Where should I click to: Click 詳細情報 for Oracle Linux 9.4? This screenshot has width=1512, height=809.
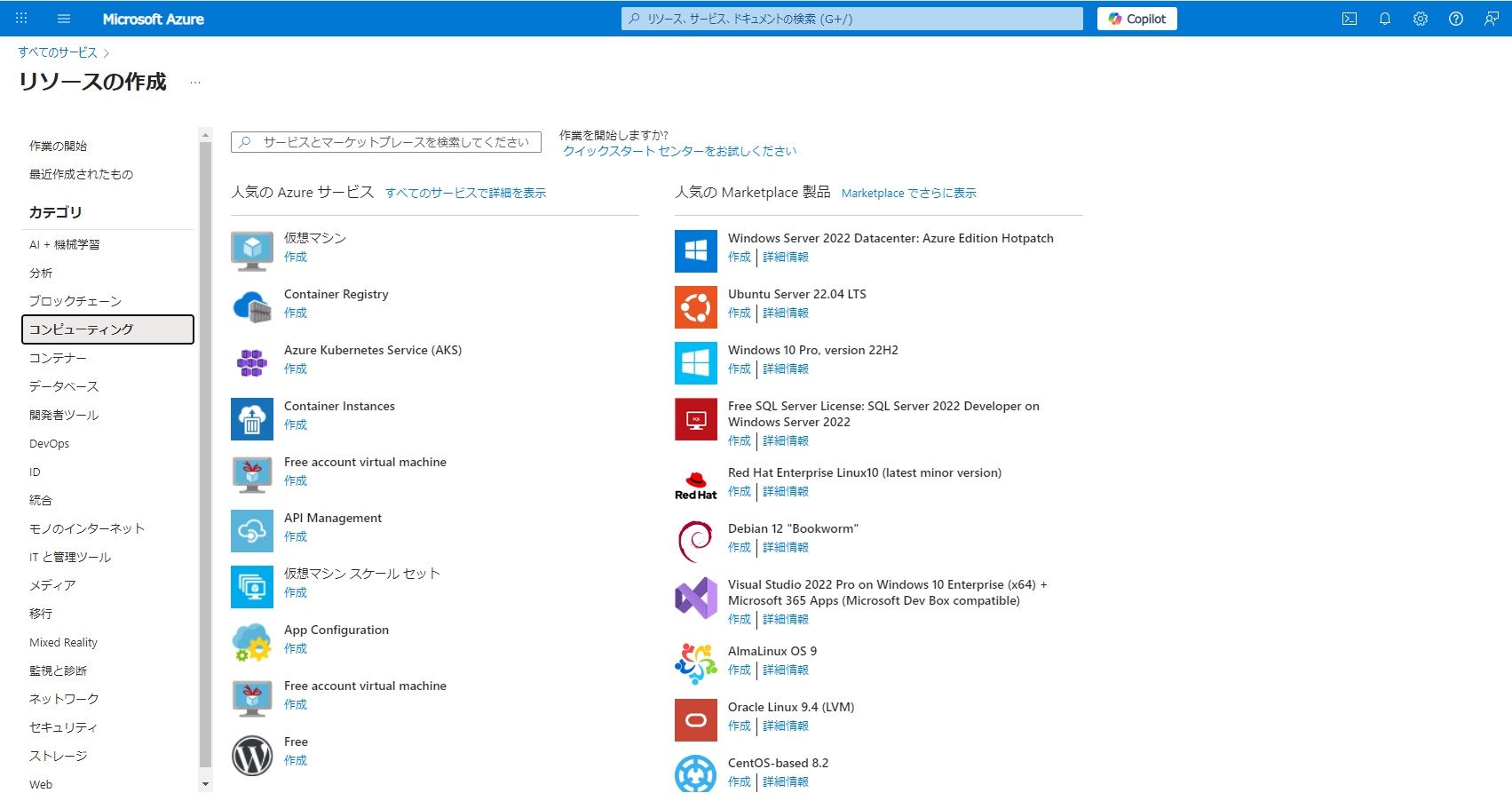coord(786,726)
